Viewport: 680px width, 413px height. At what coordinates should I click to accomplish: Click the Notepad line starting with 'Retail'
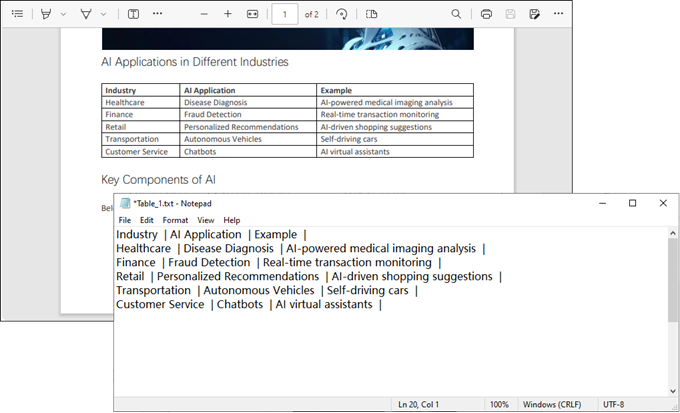point(309,276)
